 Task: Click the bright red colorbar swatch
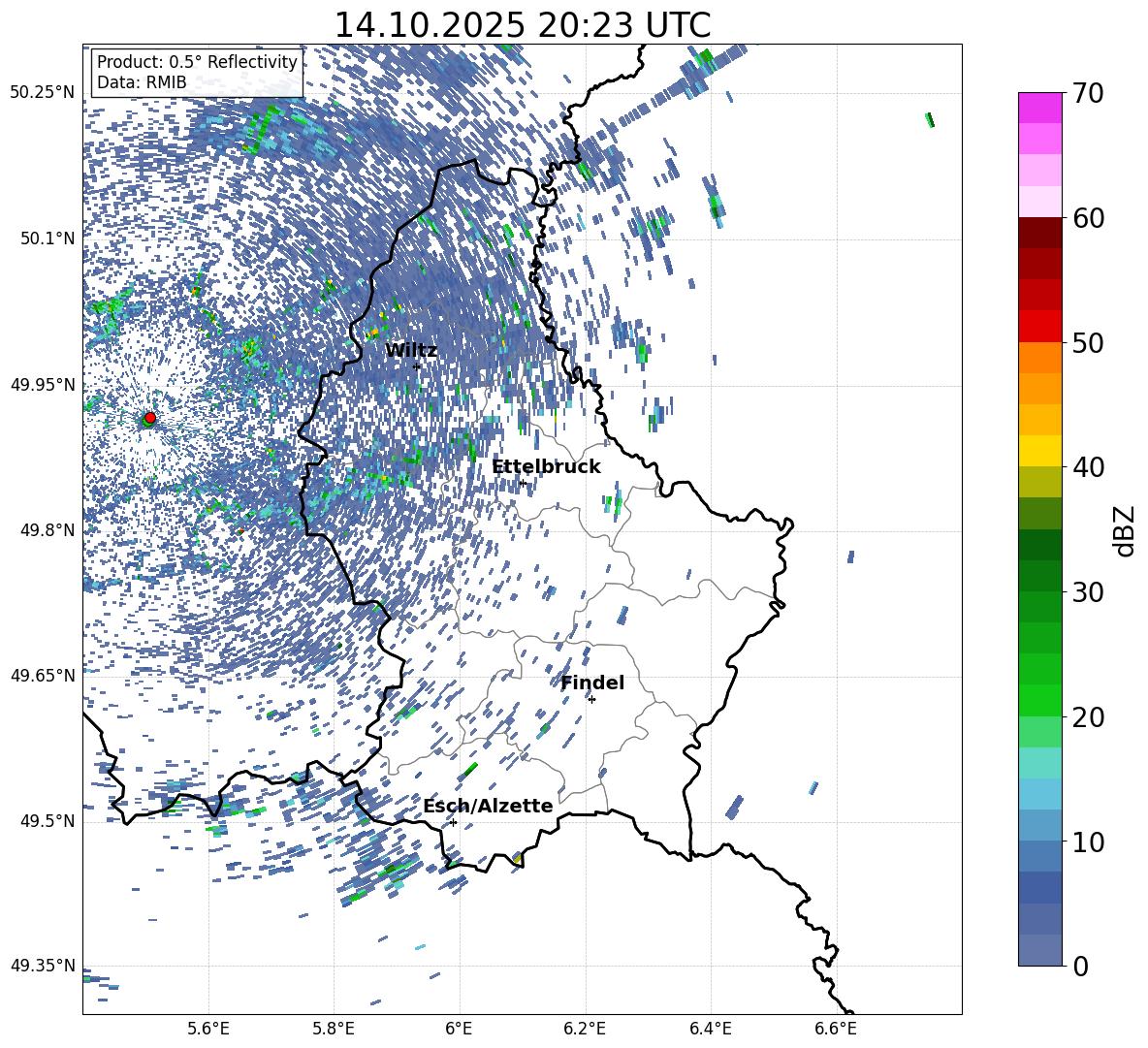(1039, 327)
